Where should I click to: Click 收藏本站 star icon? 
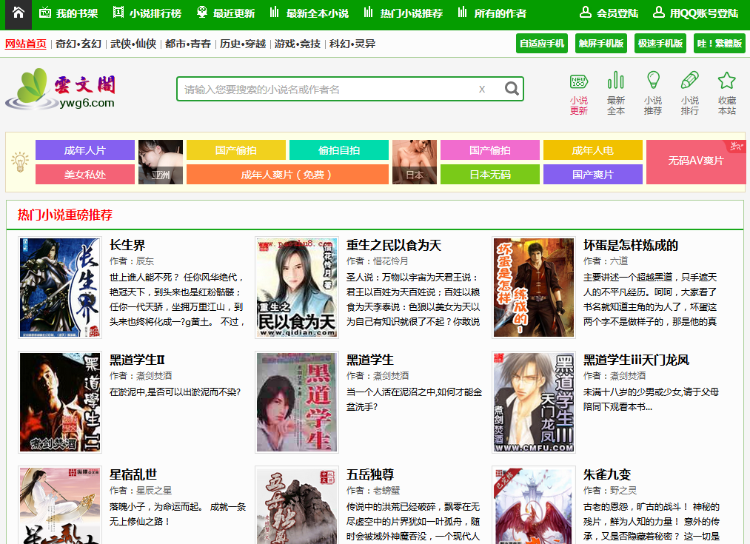click(727, 93)
